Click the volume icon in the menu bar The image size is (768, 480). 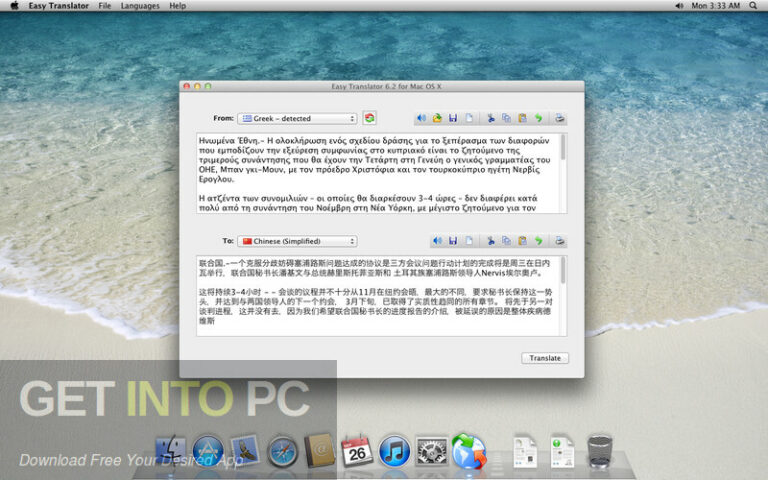click(679, 6)
